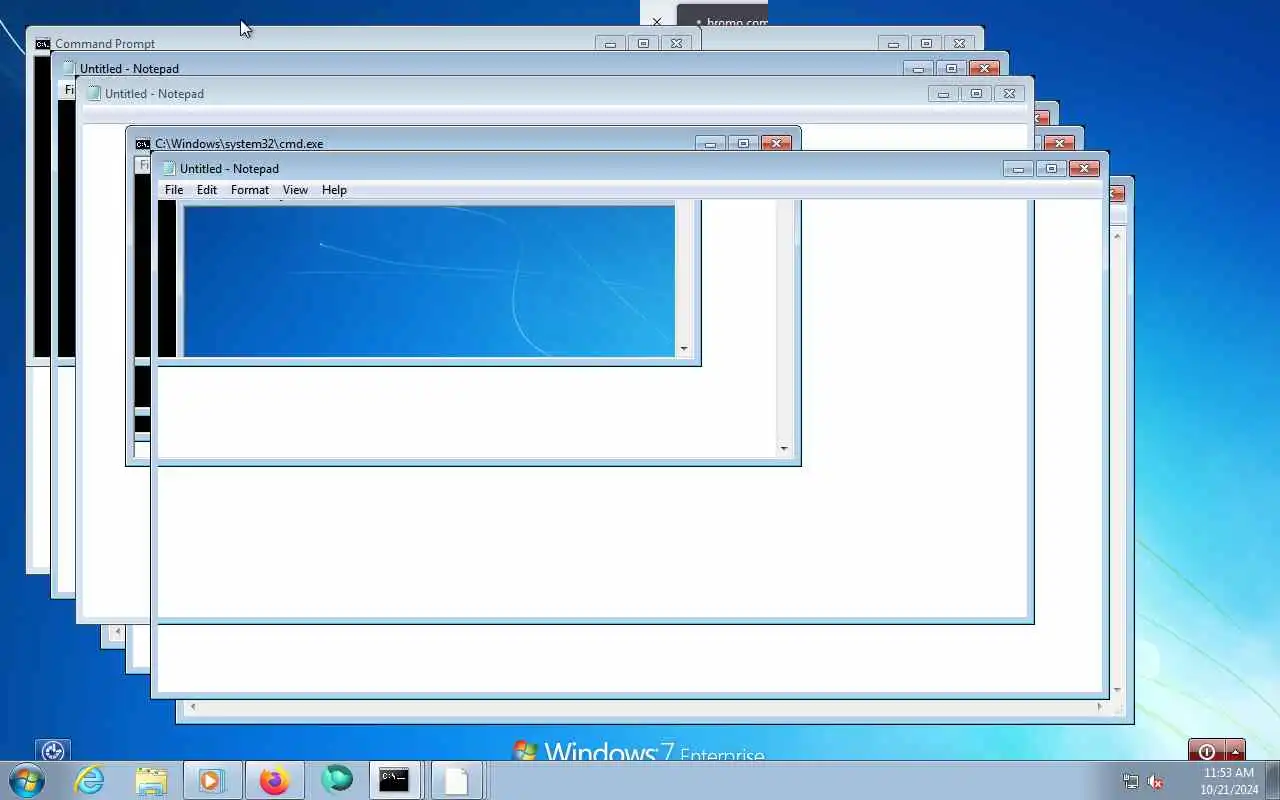
Task: Maximize the C:\Windows\system32\cmd.exe window
Action: [x=743, y=144]
